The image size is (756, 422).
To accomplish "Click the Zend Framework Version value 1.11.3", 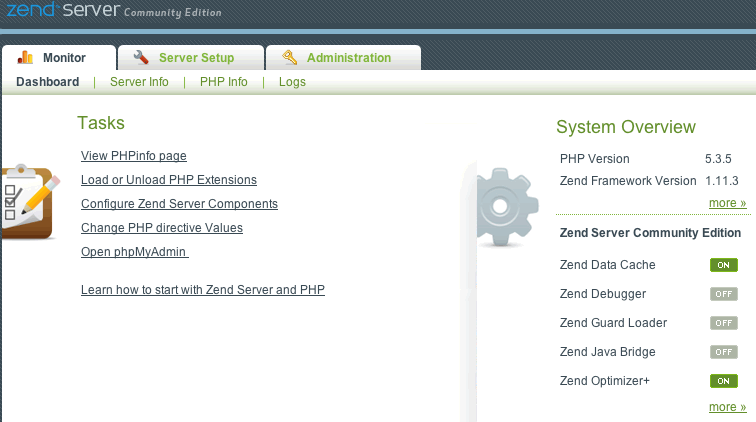I will click(x=721, y=181).
